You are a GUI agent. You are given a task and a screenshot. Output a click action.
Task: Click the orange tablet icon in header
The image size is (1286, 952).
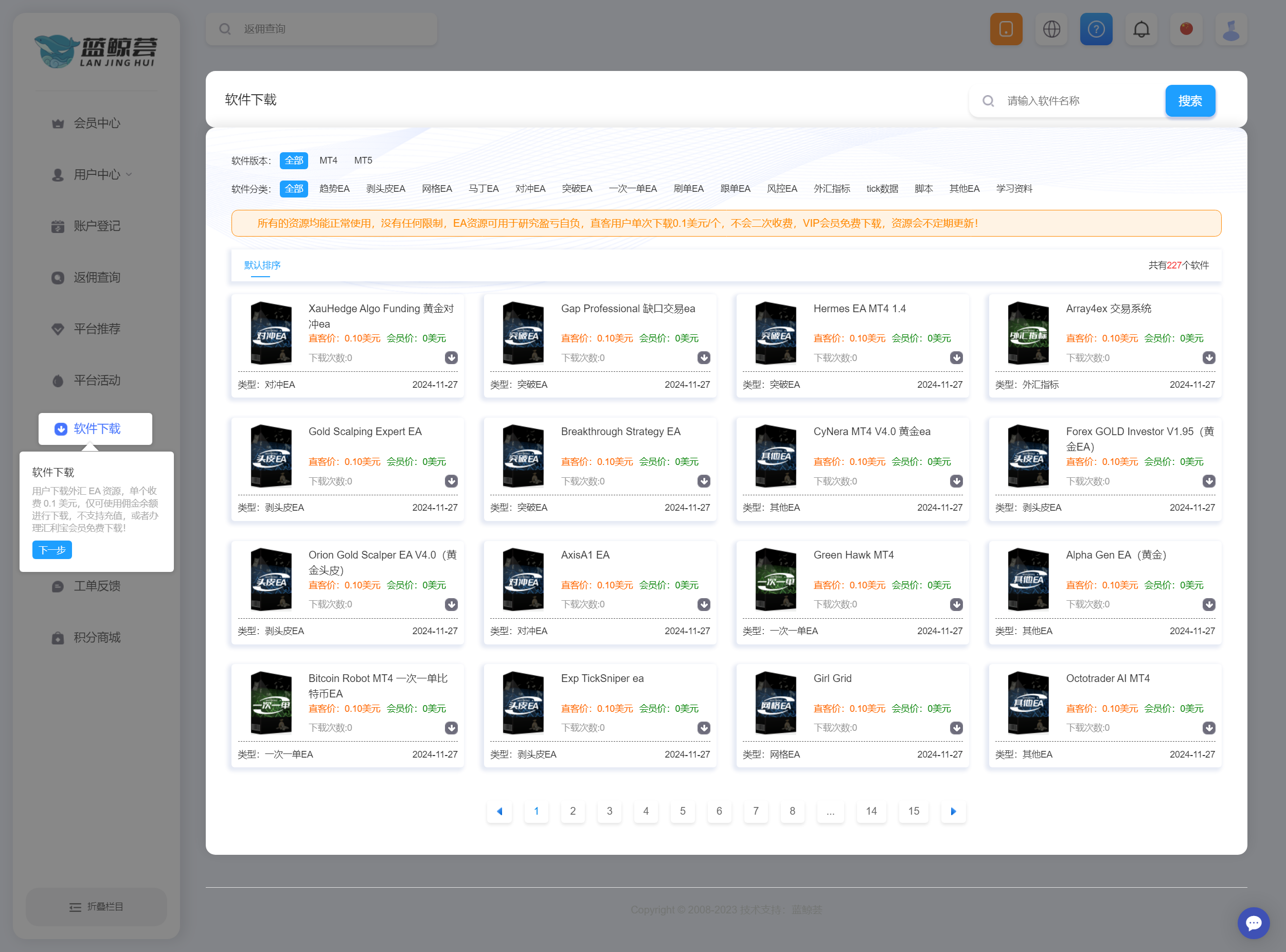pyautogui.click(x=1006, y=29)
